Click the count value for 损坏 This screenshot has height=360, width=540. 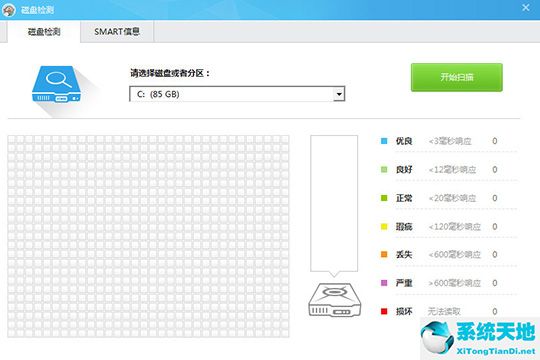tap(495, 311)
